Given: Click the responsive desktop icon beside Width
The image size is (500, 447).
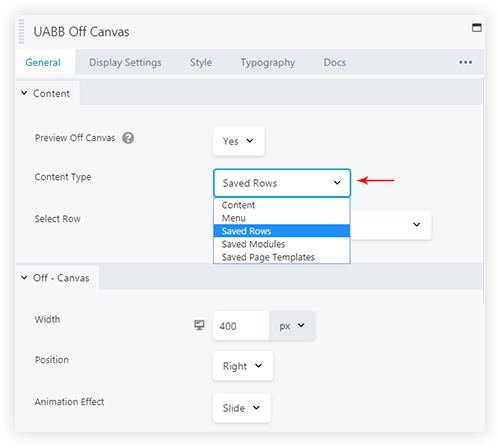Looking at the screenshot, I should (x=199, y=325).
